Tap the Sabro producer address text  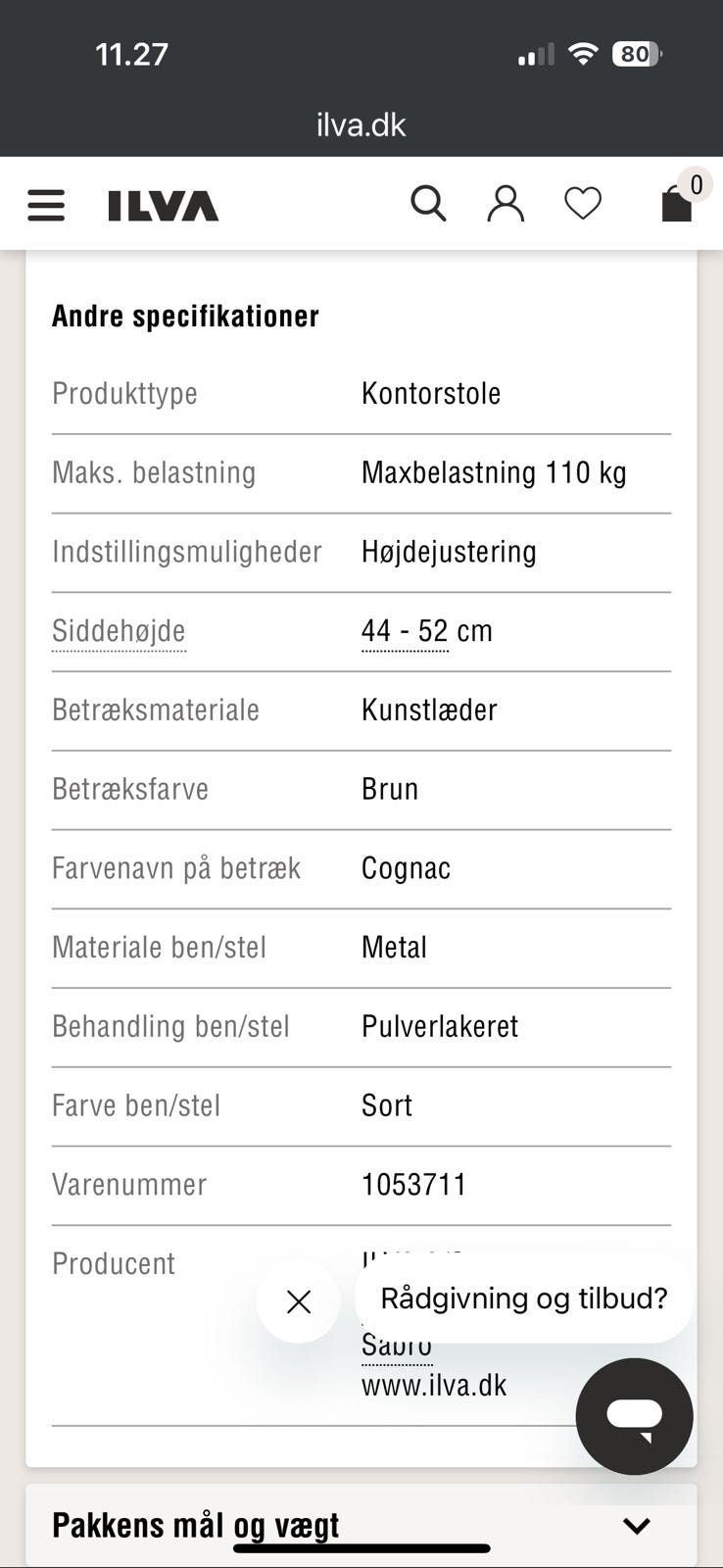pos(396,1347)
